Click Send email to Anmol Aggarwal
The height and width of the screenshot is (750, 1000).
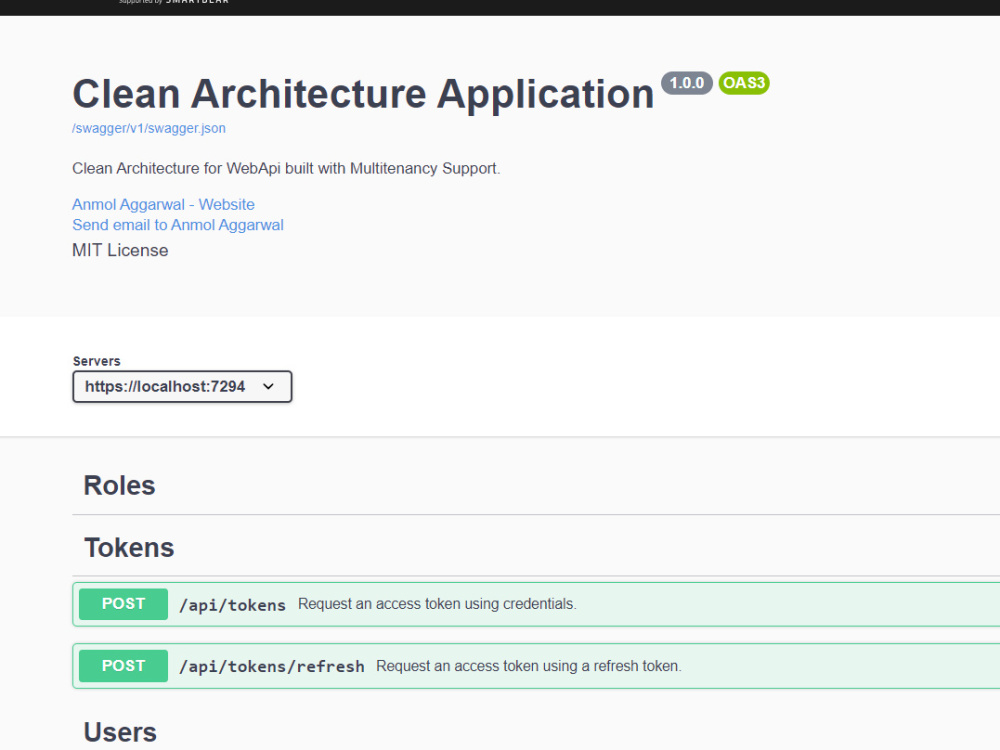click(178, 225)
